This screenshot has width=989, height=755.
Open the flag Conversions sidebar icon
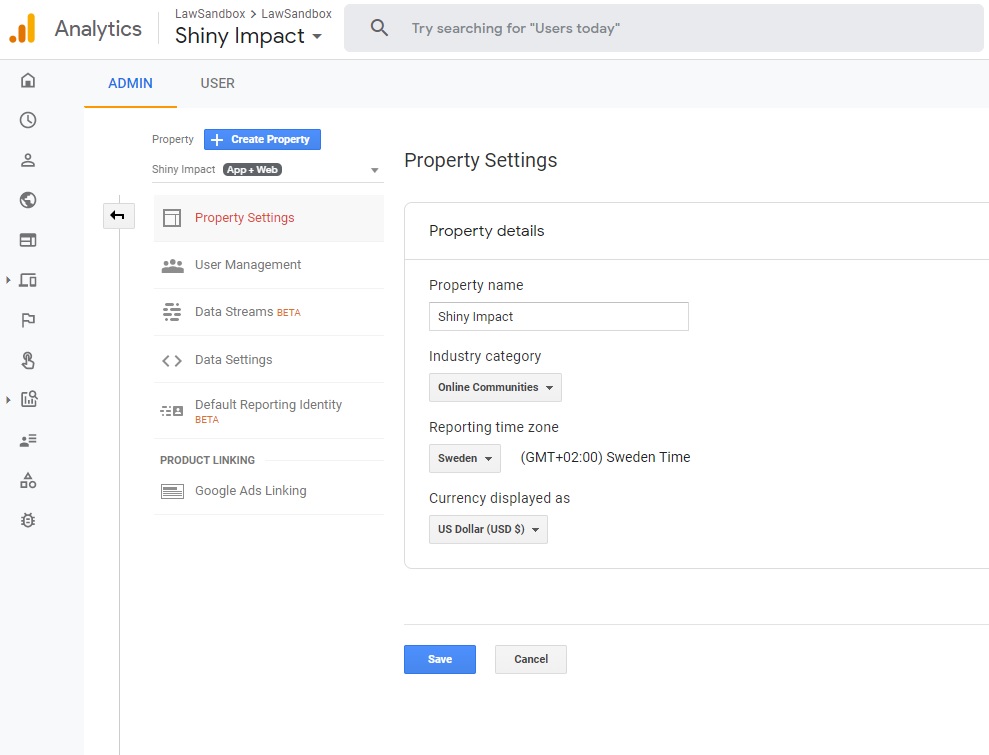(x=28, y=320)
